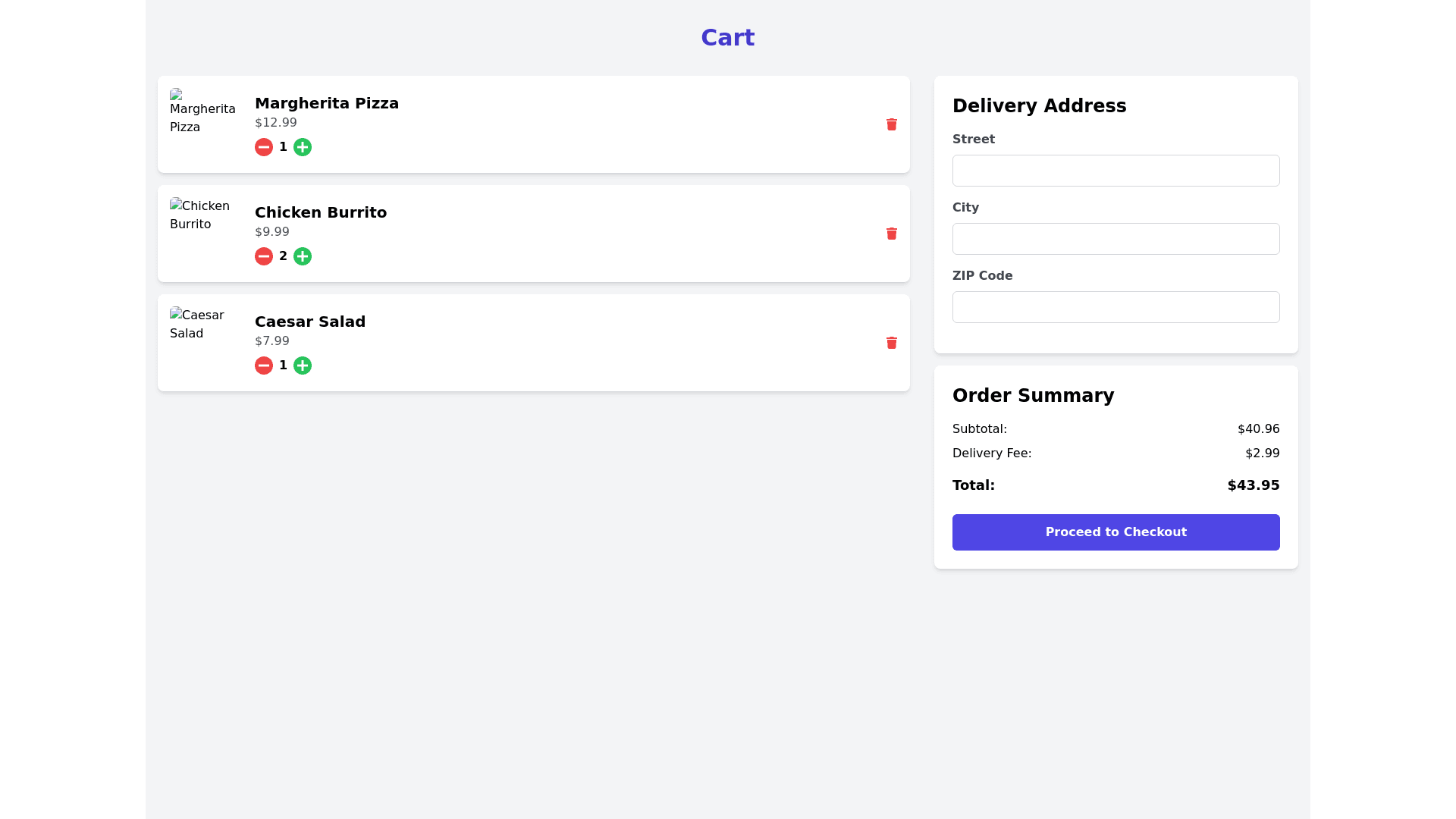Increase the Chicken Burrito quantity
Screen dimensions: 1456x819
(x=302, y=256)
